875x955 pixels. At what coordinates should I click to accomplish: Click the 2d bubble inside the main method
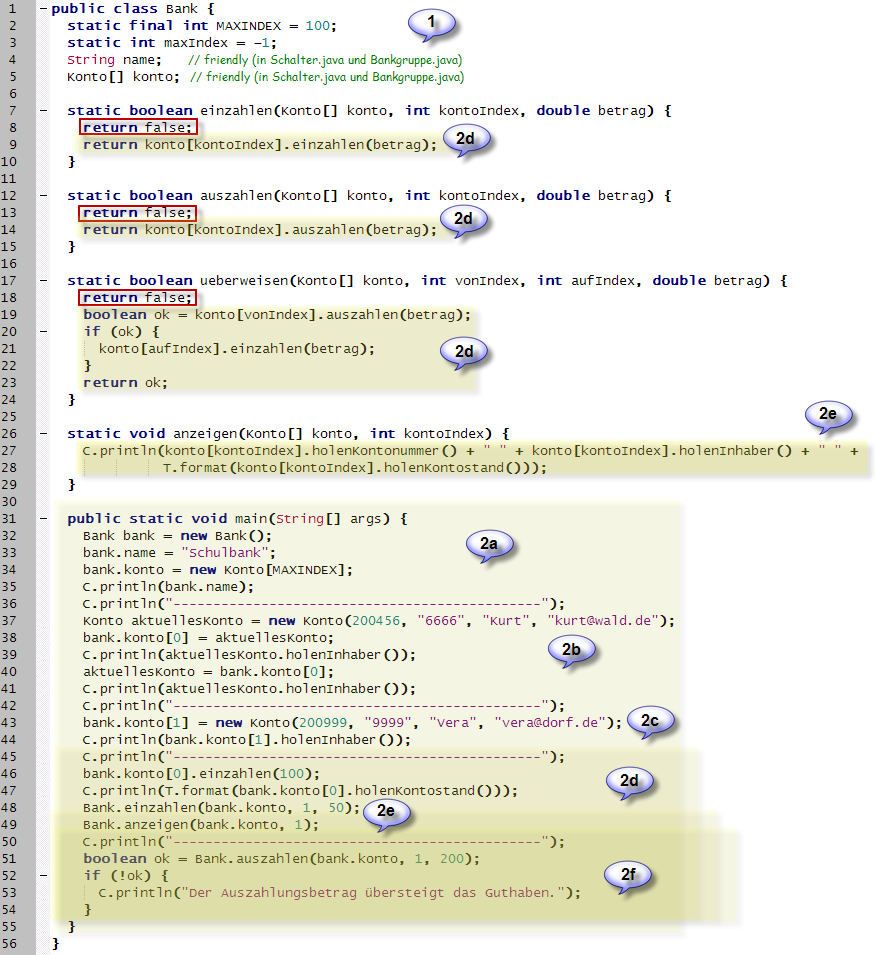630,780
